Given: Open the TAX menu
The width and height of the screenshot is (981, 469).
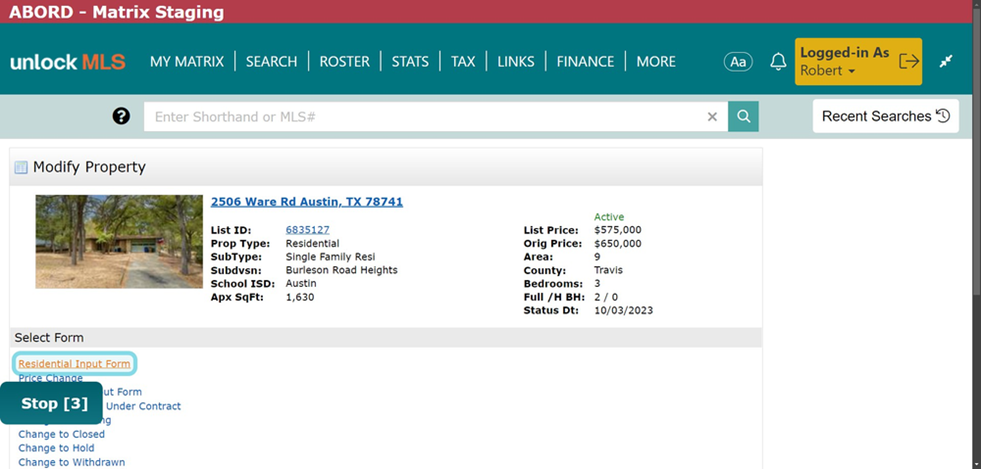Looking at the screenshot, I should click(463, 61).
